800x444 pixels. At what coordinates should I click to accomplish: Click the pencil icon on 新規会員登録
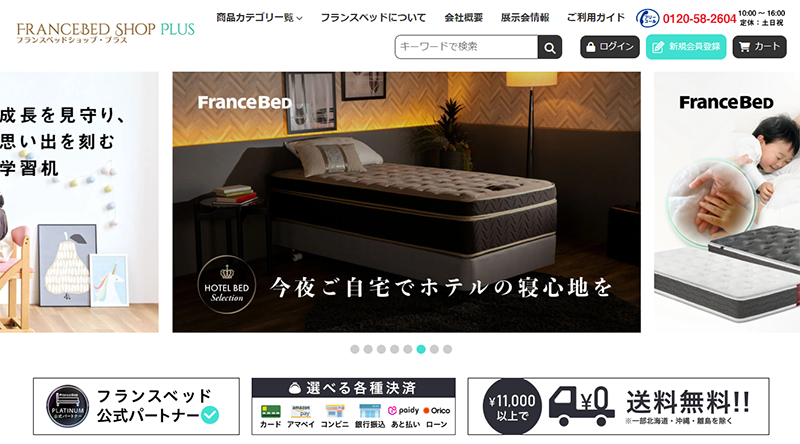pos(658,47)
